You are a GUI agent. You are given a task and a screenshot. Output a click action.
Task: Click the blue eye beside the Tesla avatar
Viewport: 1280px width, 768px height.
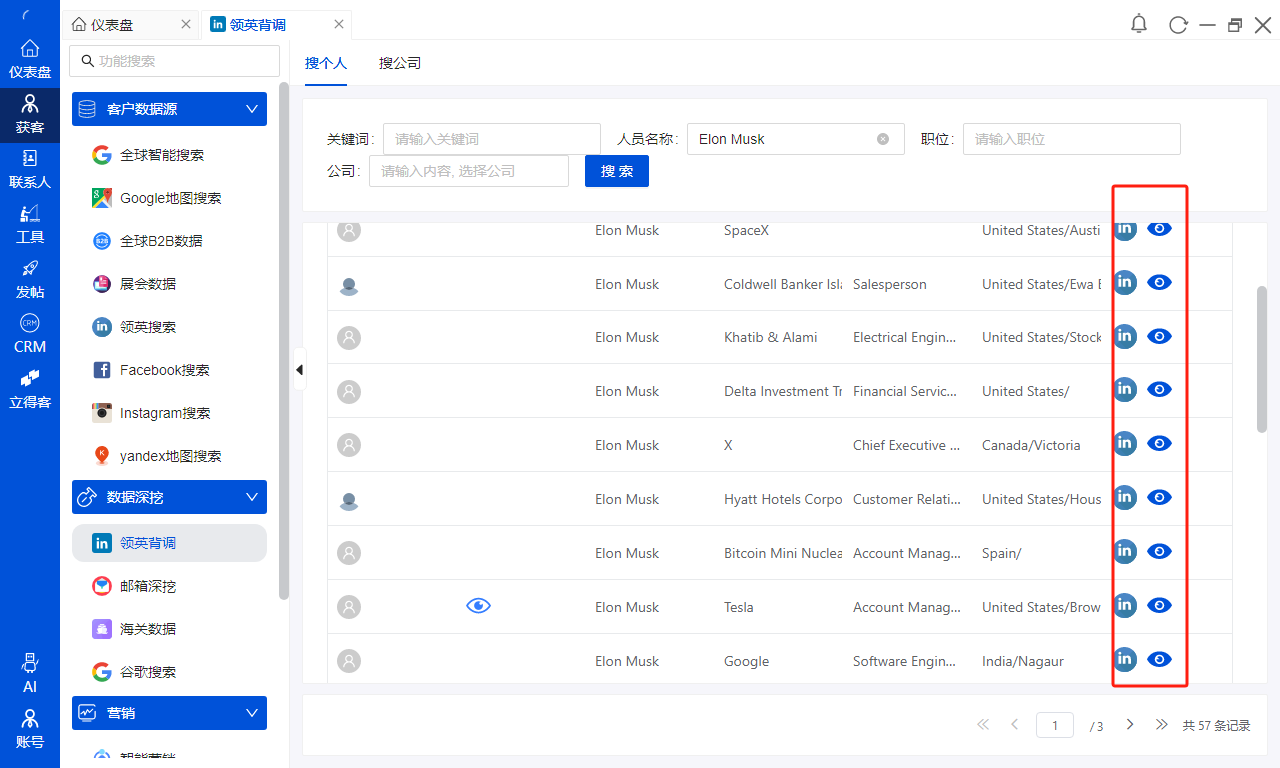click(479, 605)
